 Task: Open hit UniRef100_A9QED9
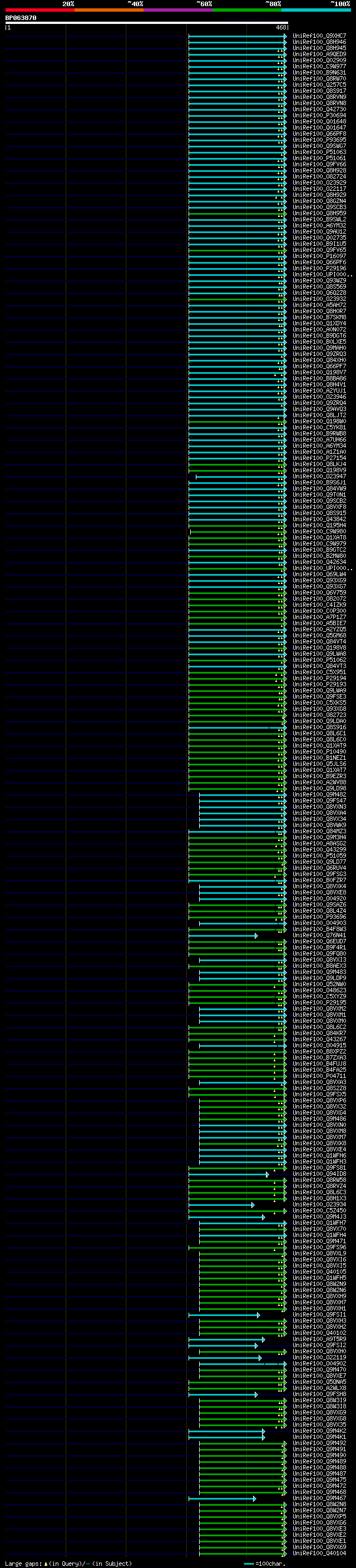(x=319, y=54)
